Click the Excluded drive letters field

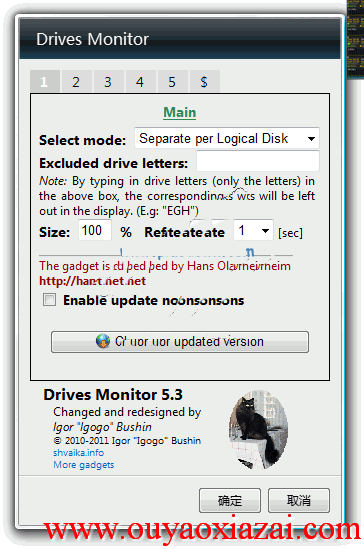pyautogui.click(x=258, y=161)
